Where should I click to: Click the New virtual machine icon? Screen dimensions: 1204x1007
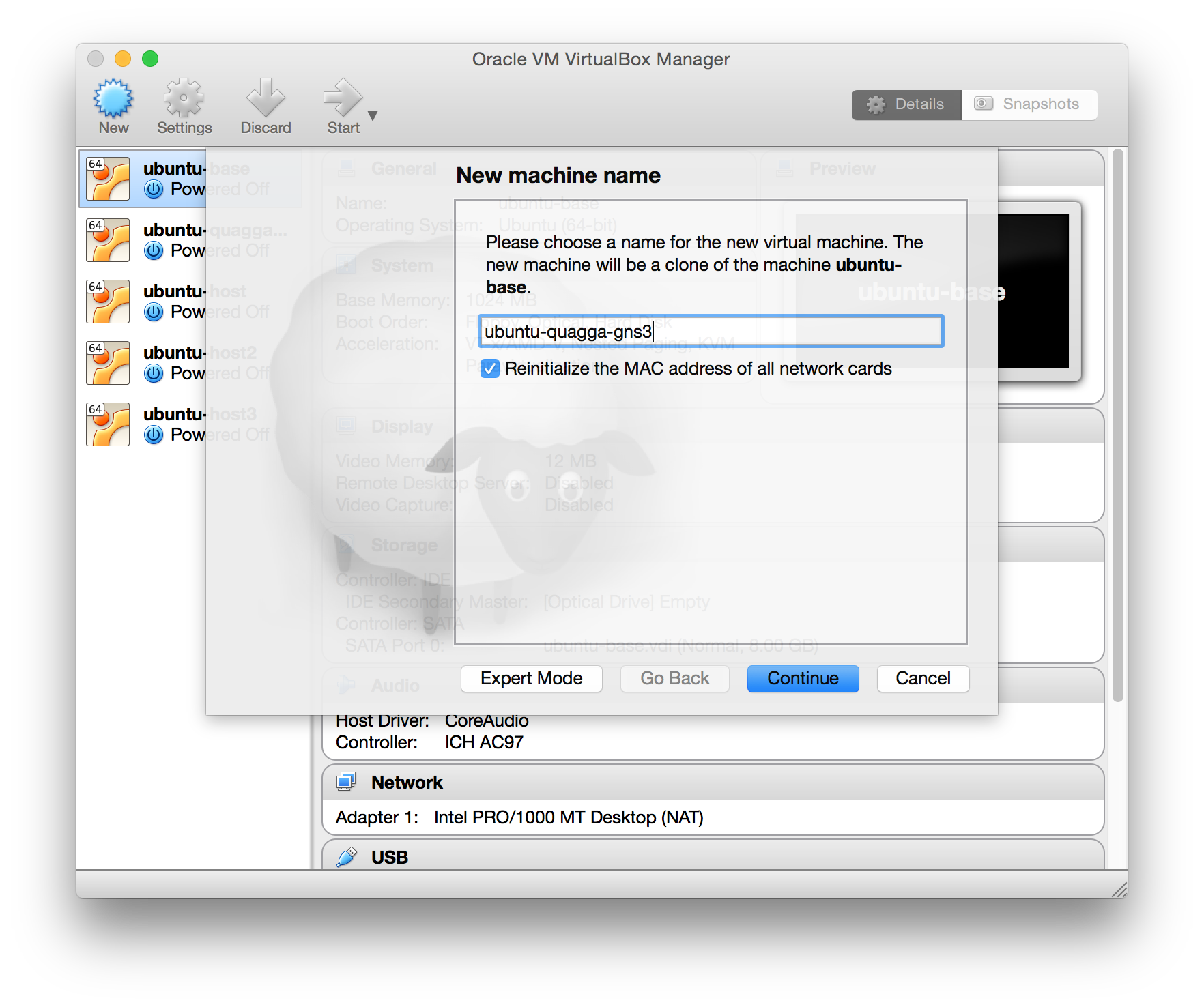(x=113, y=99)
